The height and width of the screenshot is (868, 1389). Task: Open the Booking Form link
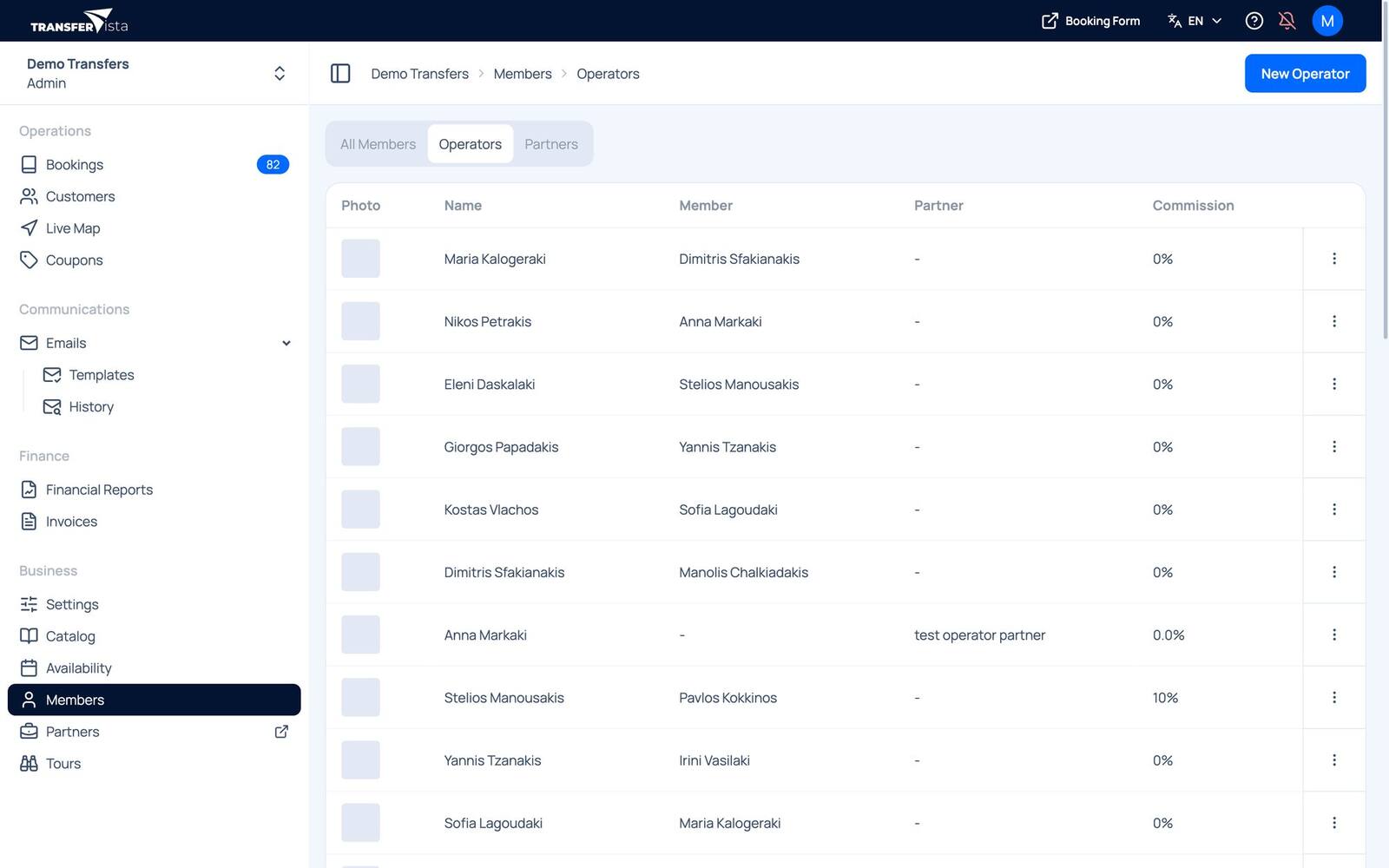pyautogui.click(x=1090, y=21)
